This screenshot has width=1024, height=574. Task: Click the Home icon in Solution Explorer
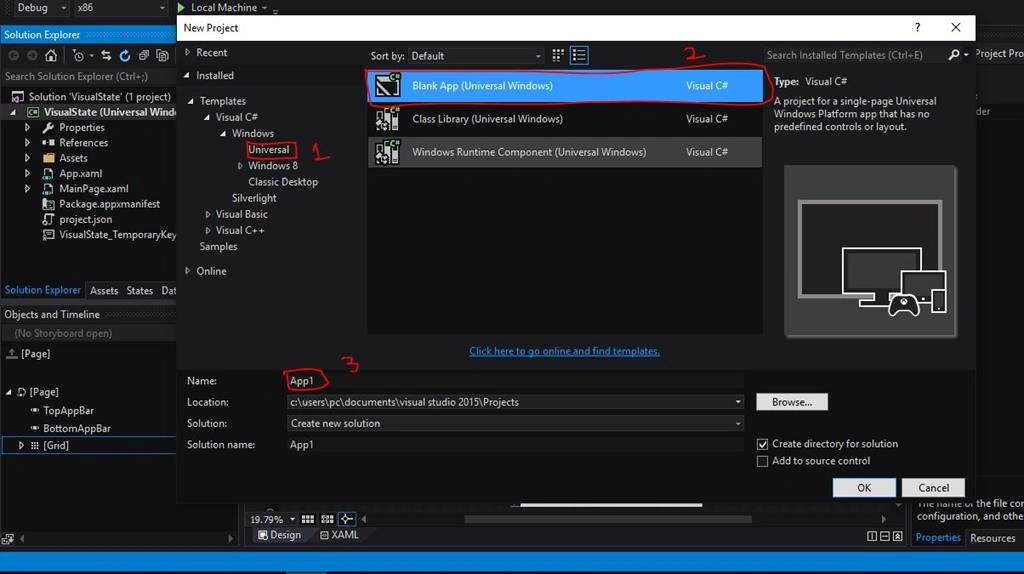51,56
